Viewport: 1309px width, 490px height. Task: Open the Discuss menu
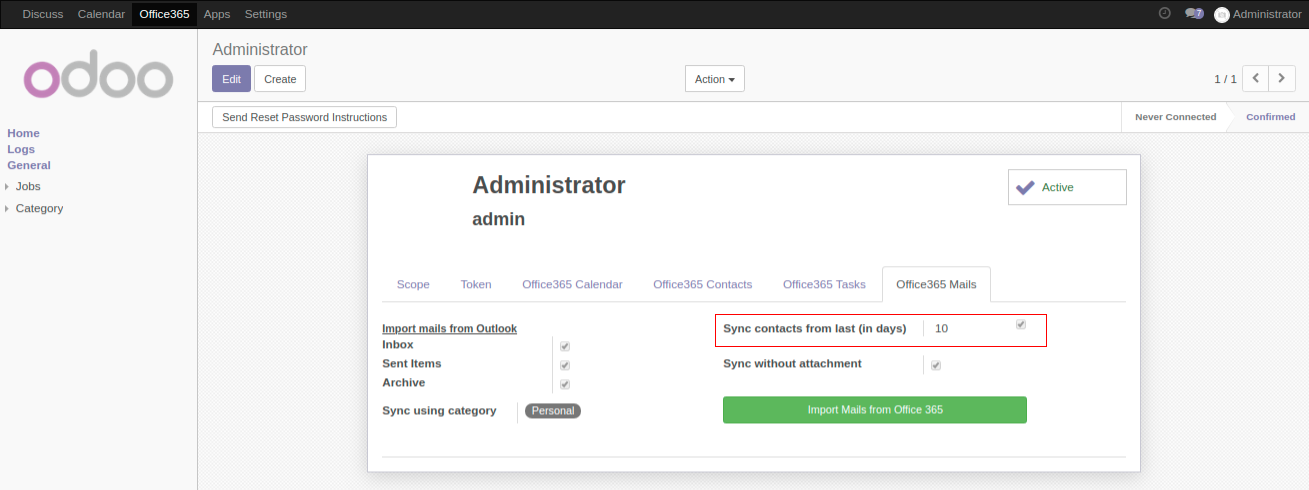point(43,14)
